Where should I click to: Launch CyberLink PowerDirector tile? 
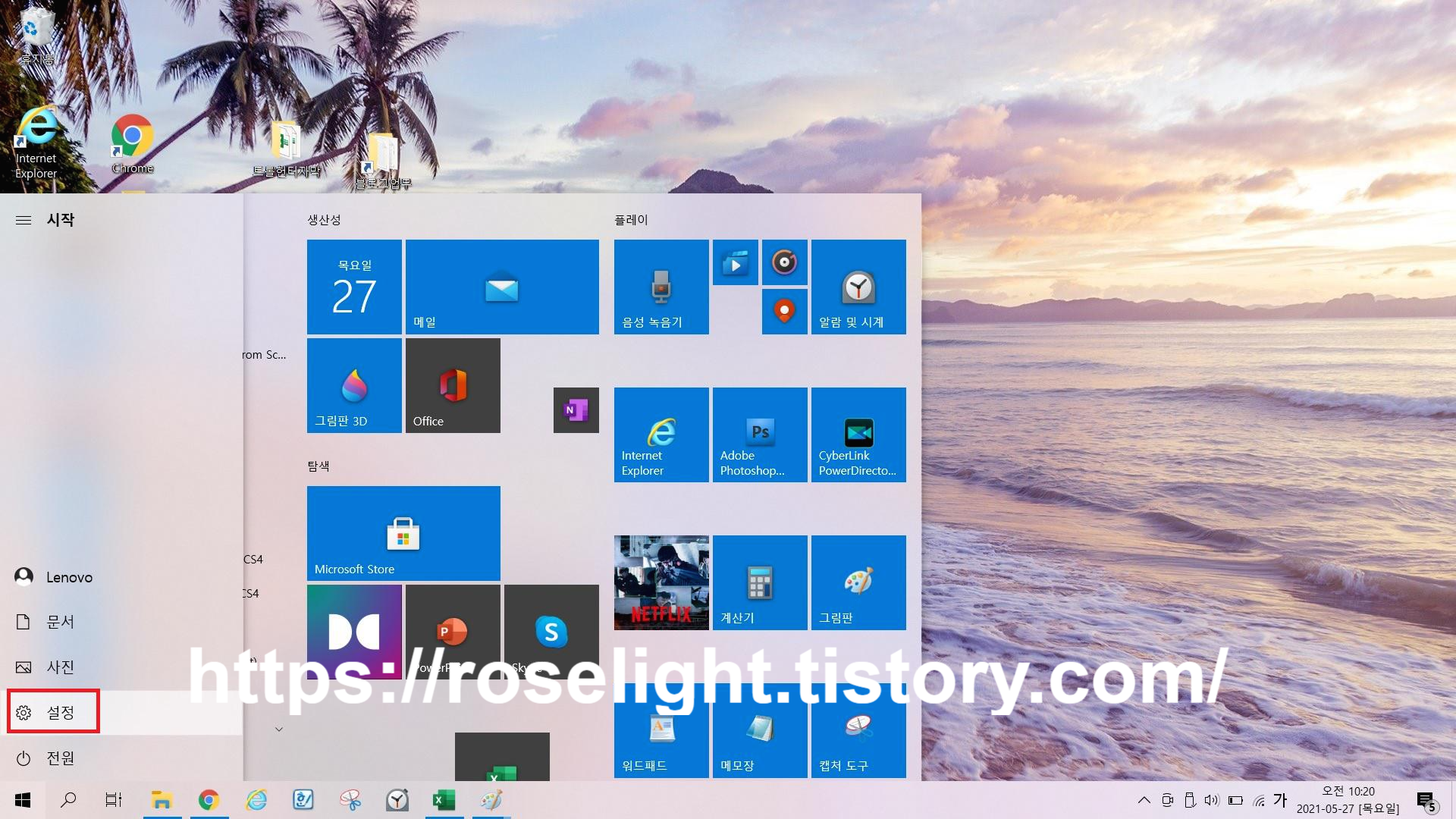click(x=858, y=435)
